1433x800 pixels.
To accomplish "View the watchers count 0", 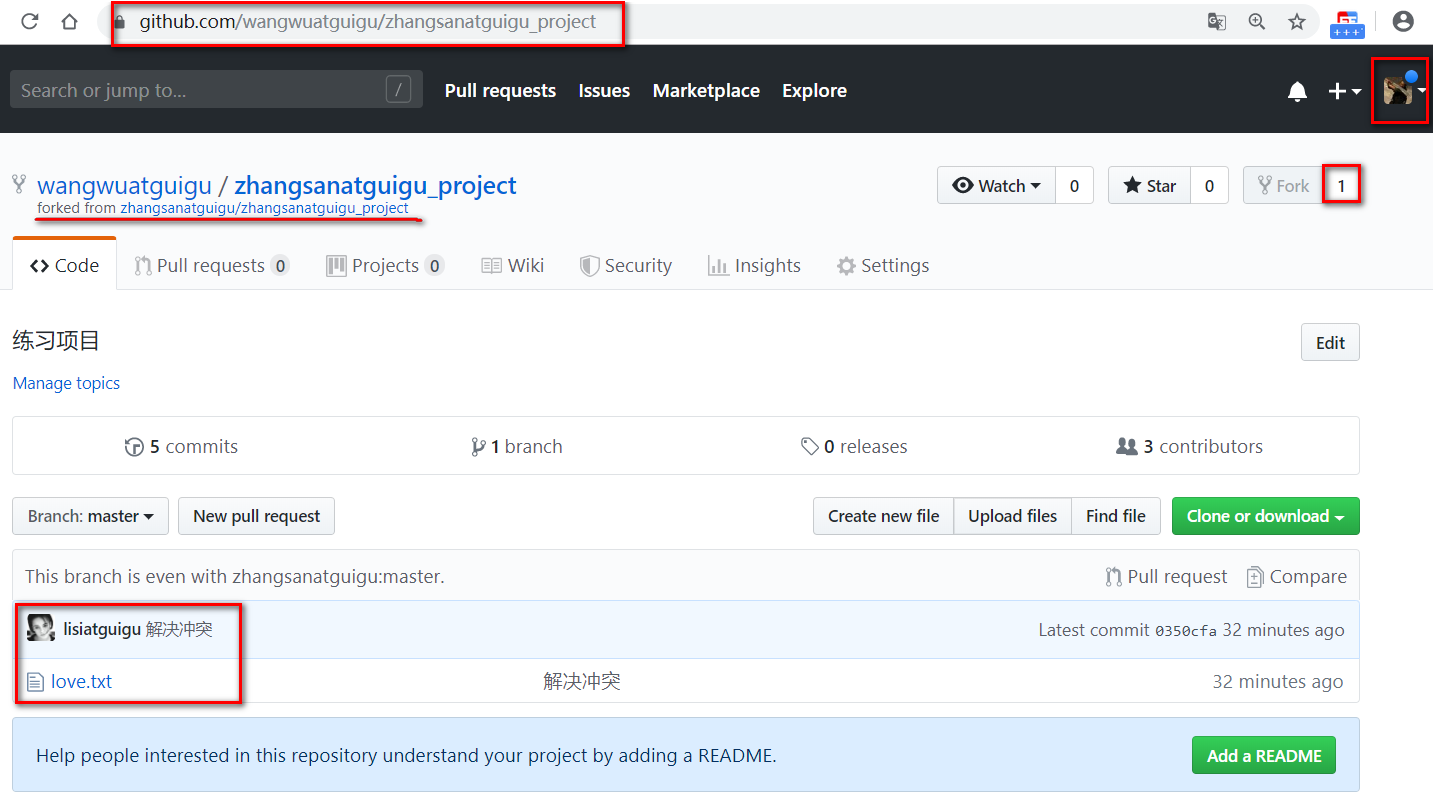I will (1074, 185).
